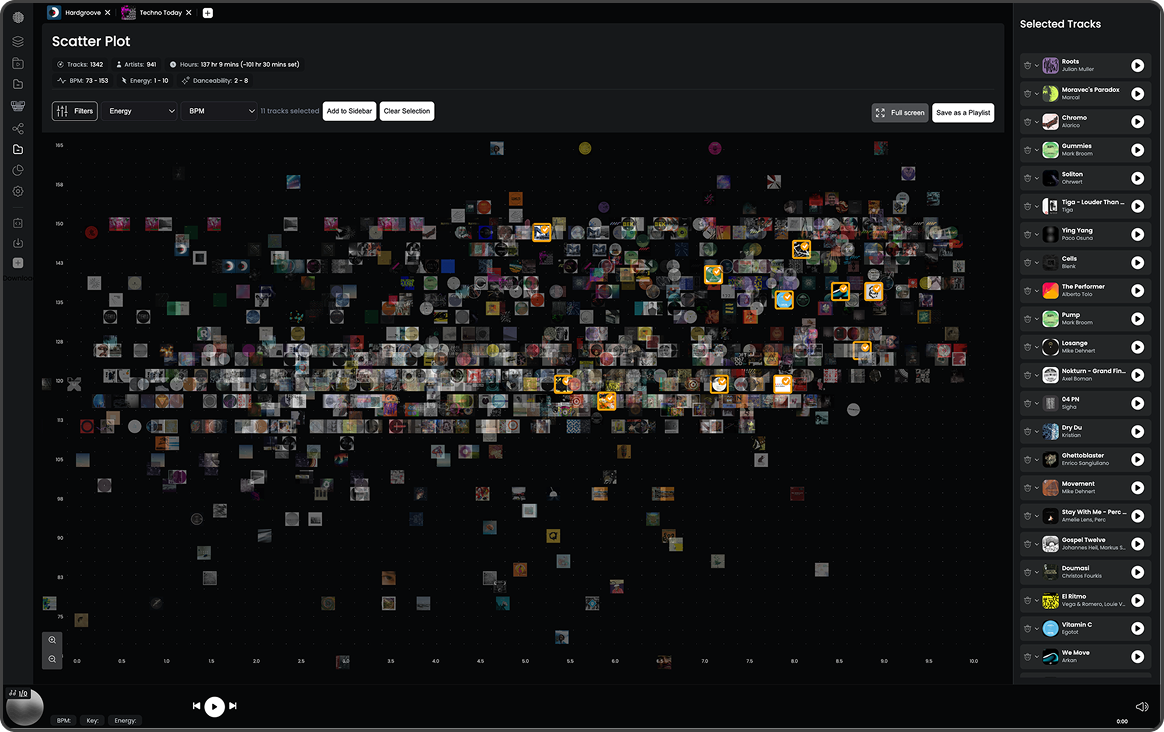
Task: Click the remove icon in Cells row
Action: click(x=1027, y=262)
